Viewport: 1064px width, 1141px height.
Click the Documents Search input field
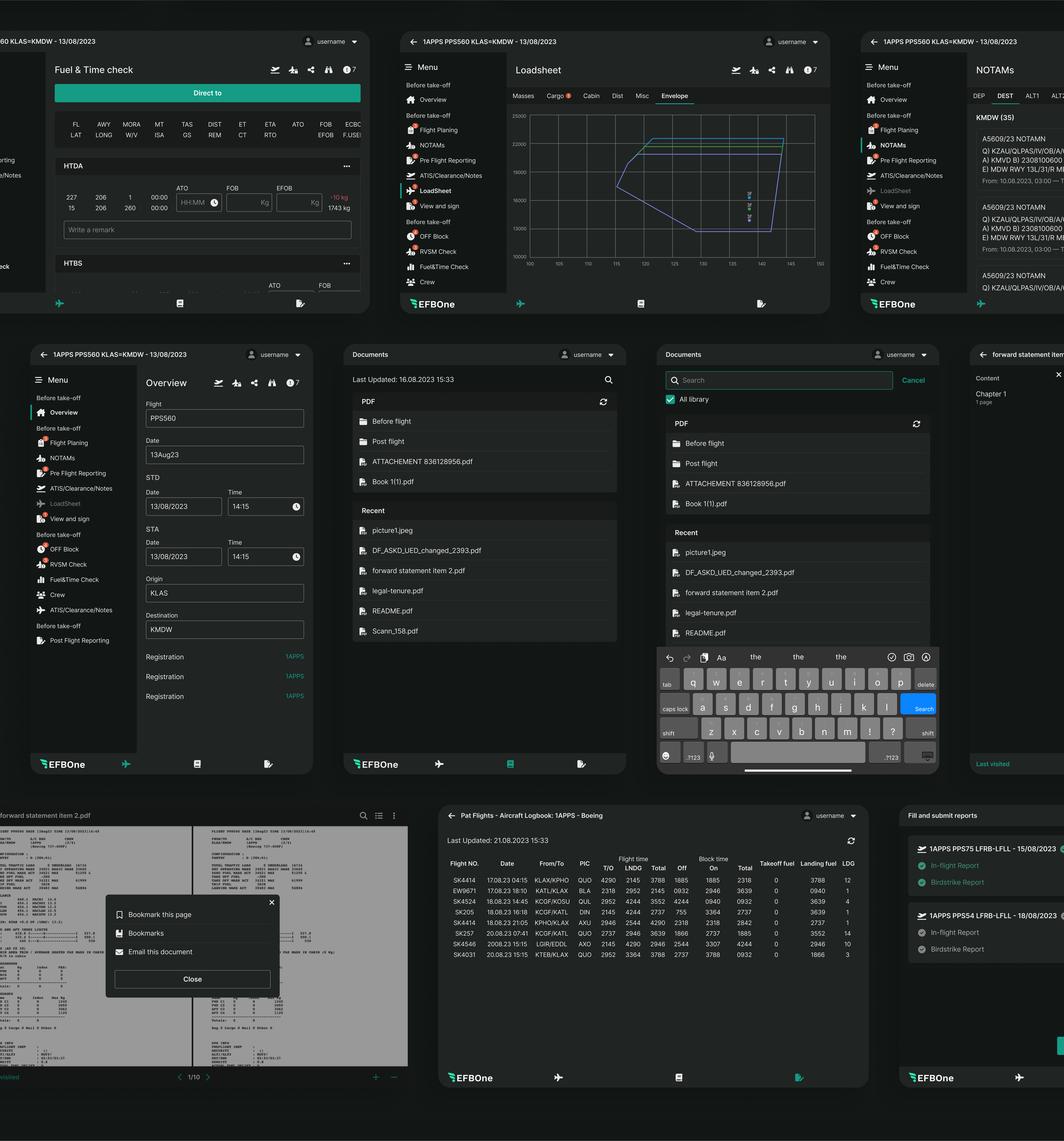pos(779,381)
